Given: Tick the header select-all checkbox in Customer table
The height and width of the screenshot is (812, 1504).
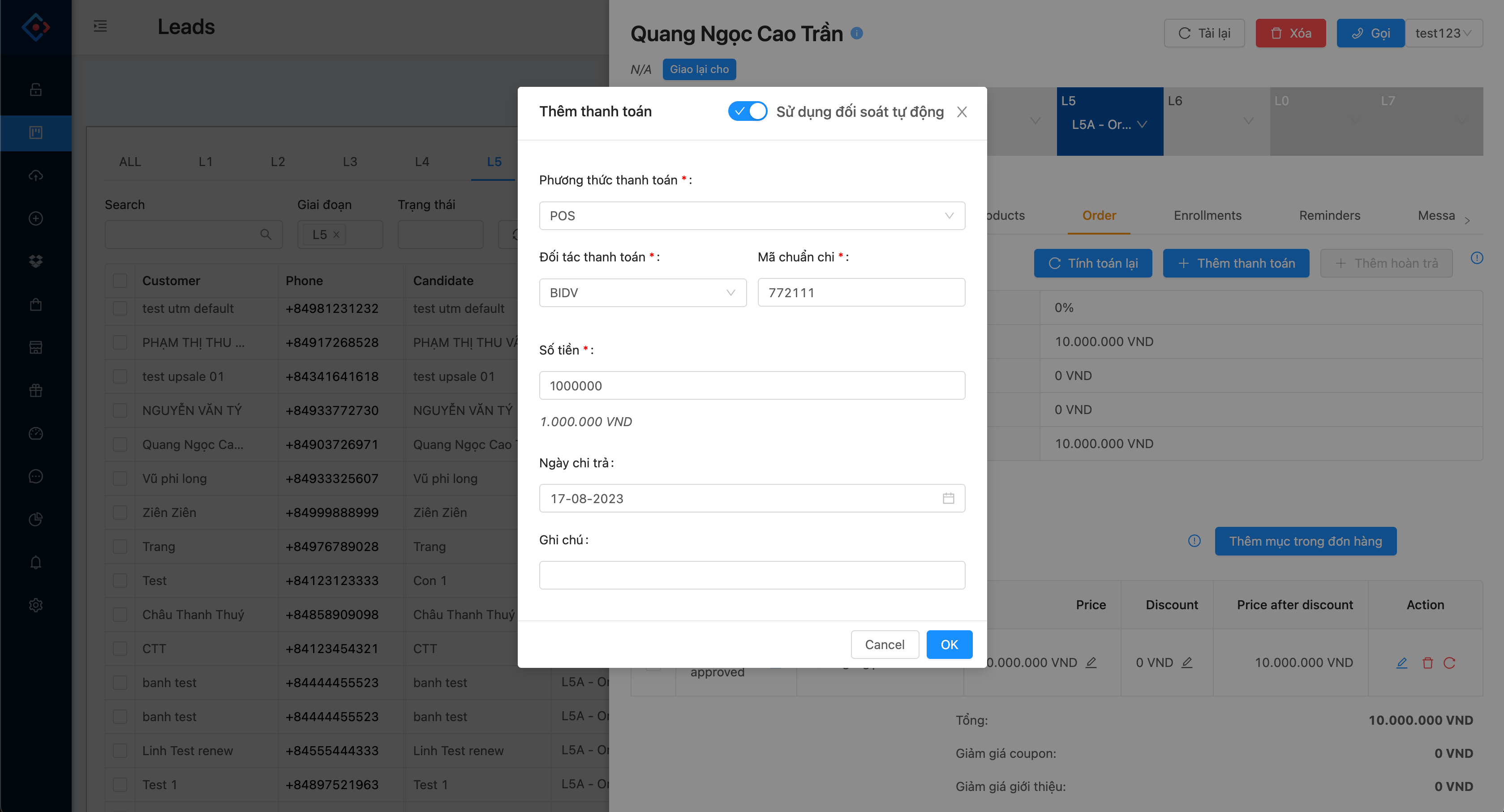Looking at the screenshot, I should [x=120, y=281].
